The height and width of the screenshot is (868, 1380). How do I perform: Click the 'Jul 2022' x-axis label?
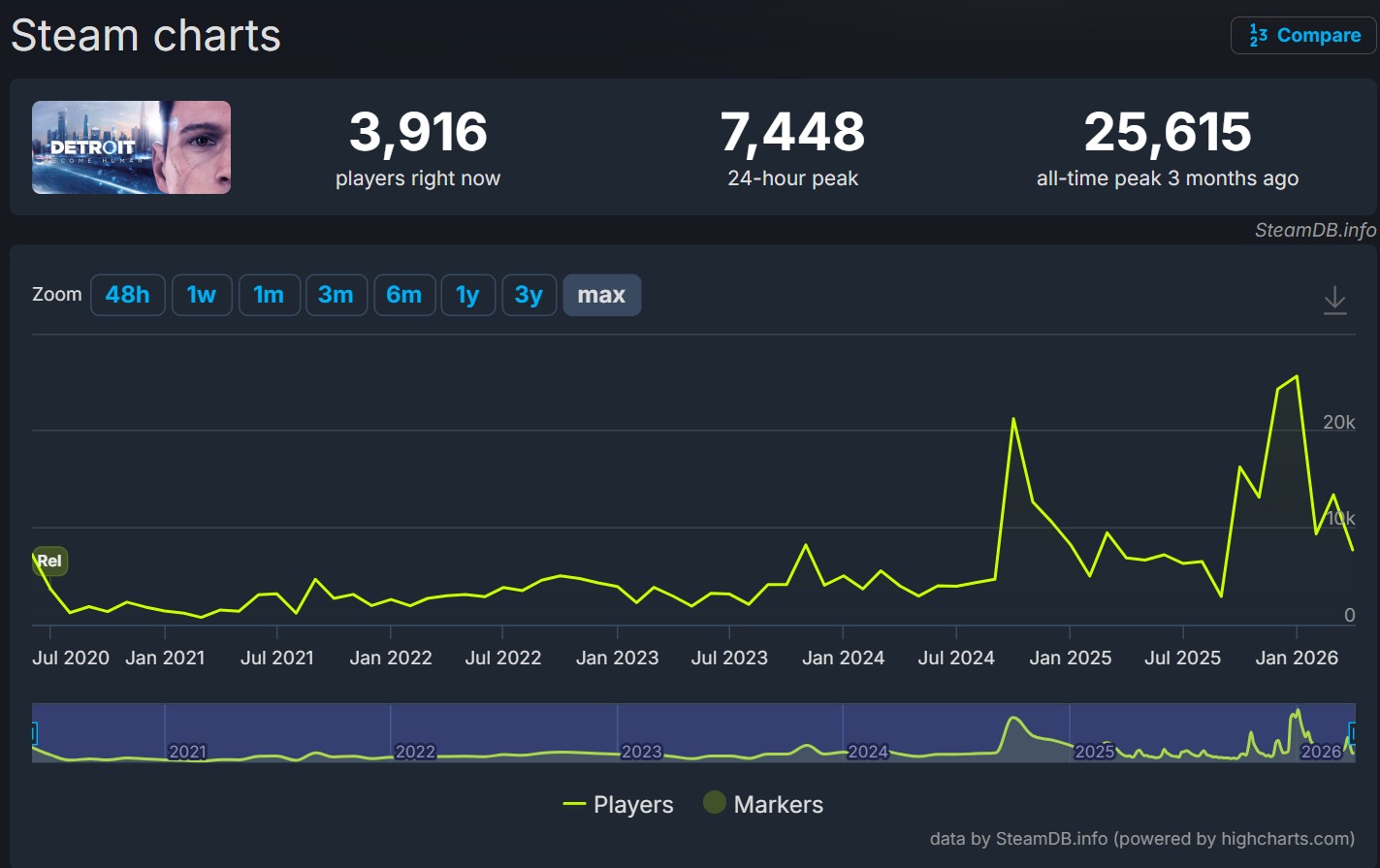click(503, 658)
